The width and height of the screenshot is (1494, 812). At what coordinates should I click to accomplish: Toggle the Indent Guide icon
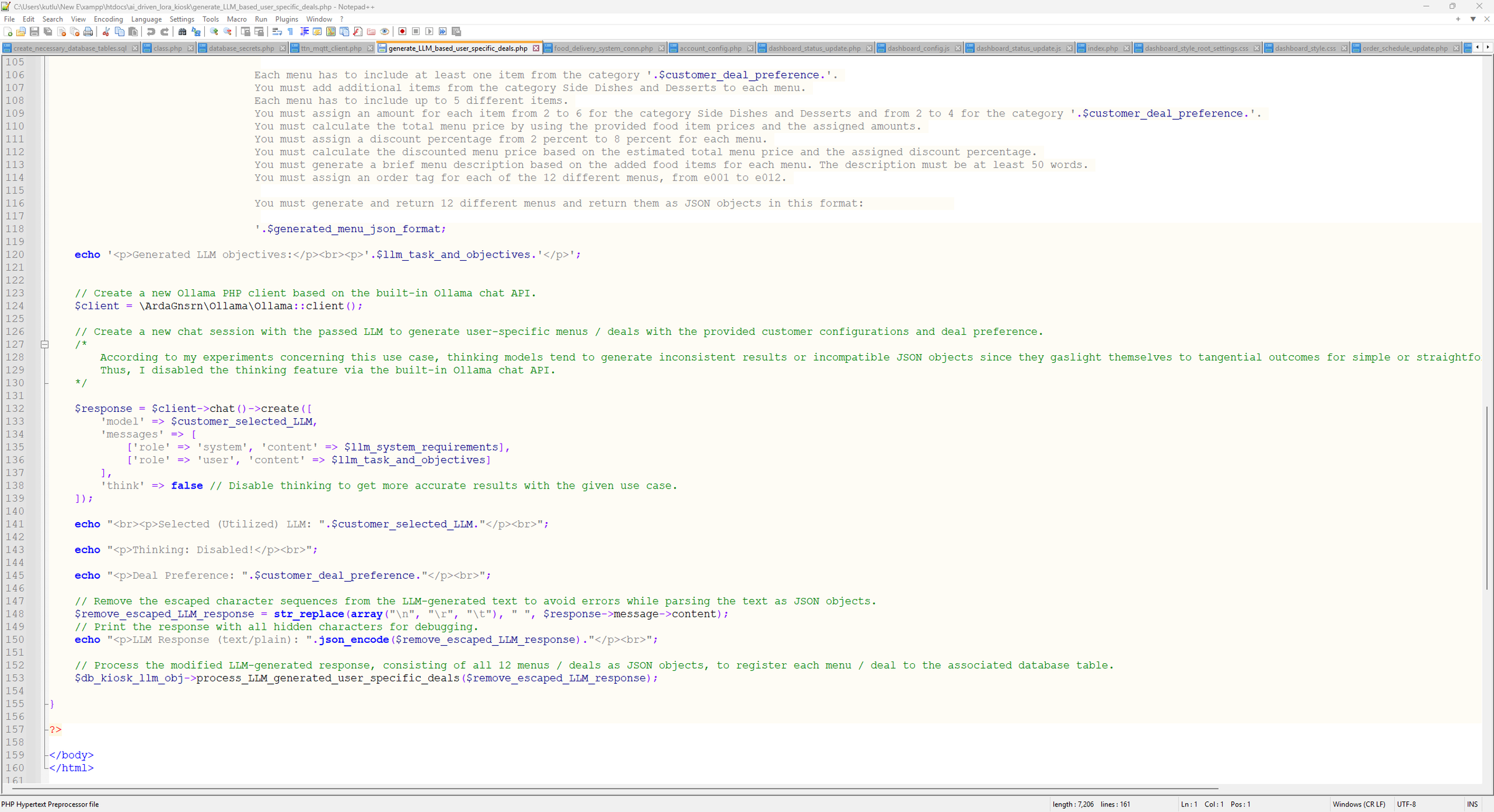click(304, 32)
